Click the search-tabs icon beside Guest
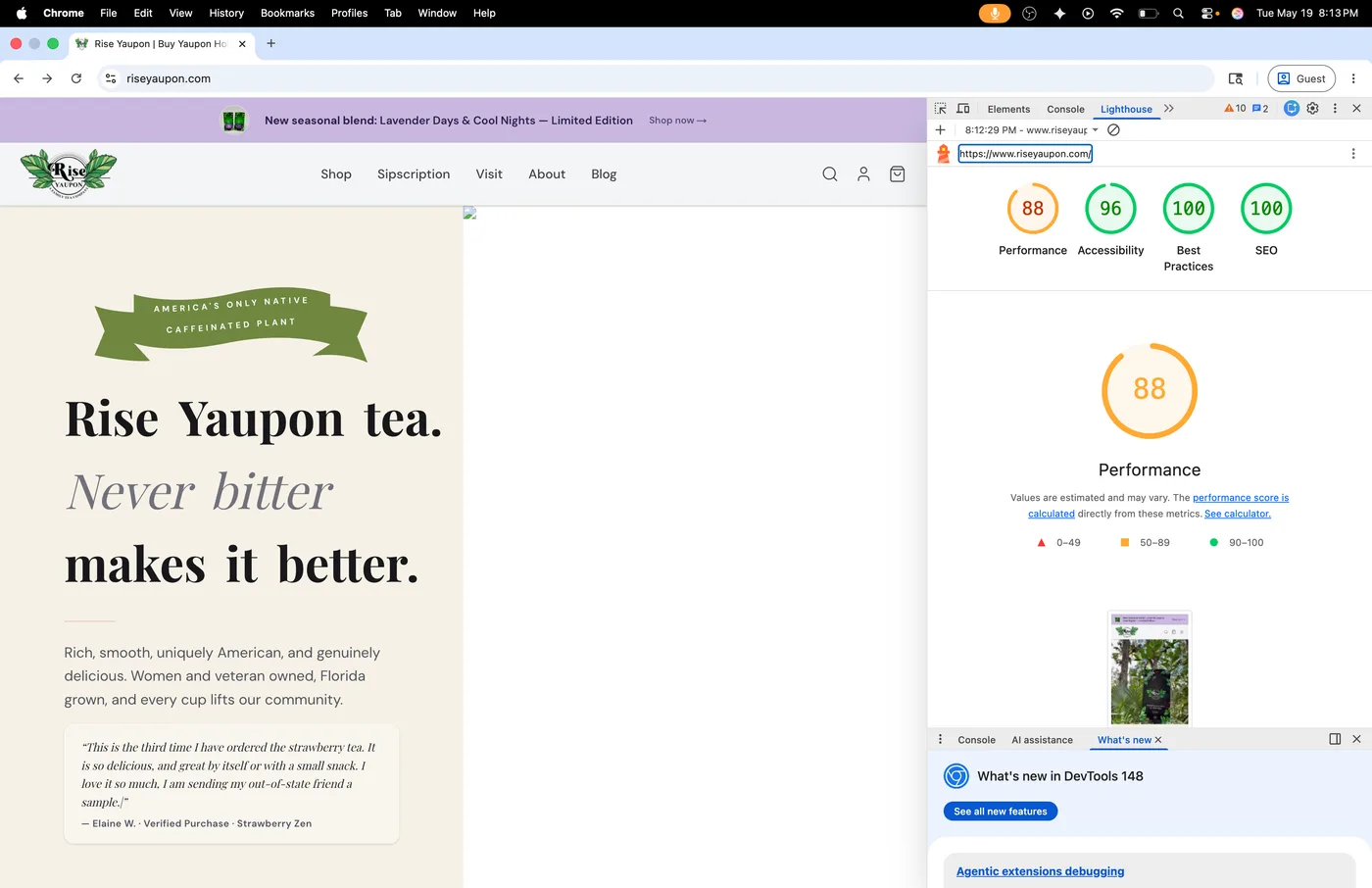Screen dimensions: 1372x888 (1236, 78)
